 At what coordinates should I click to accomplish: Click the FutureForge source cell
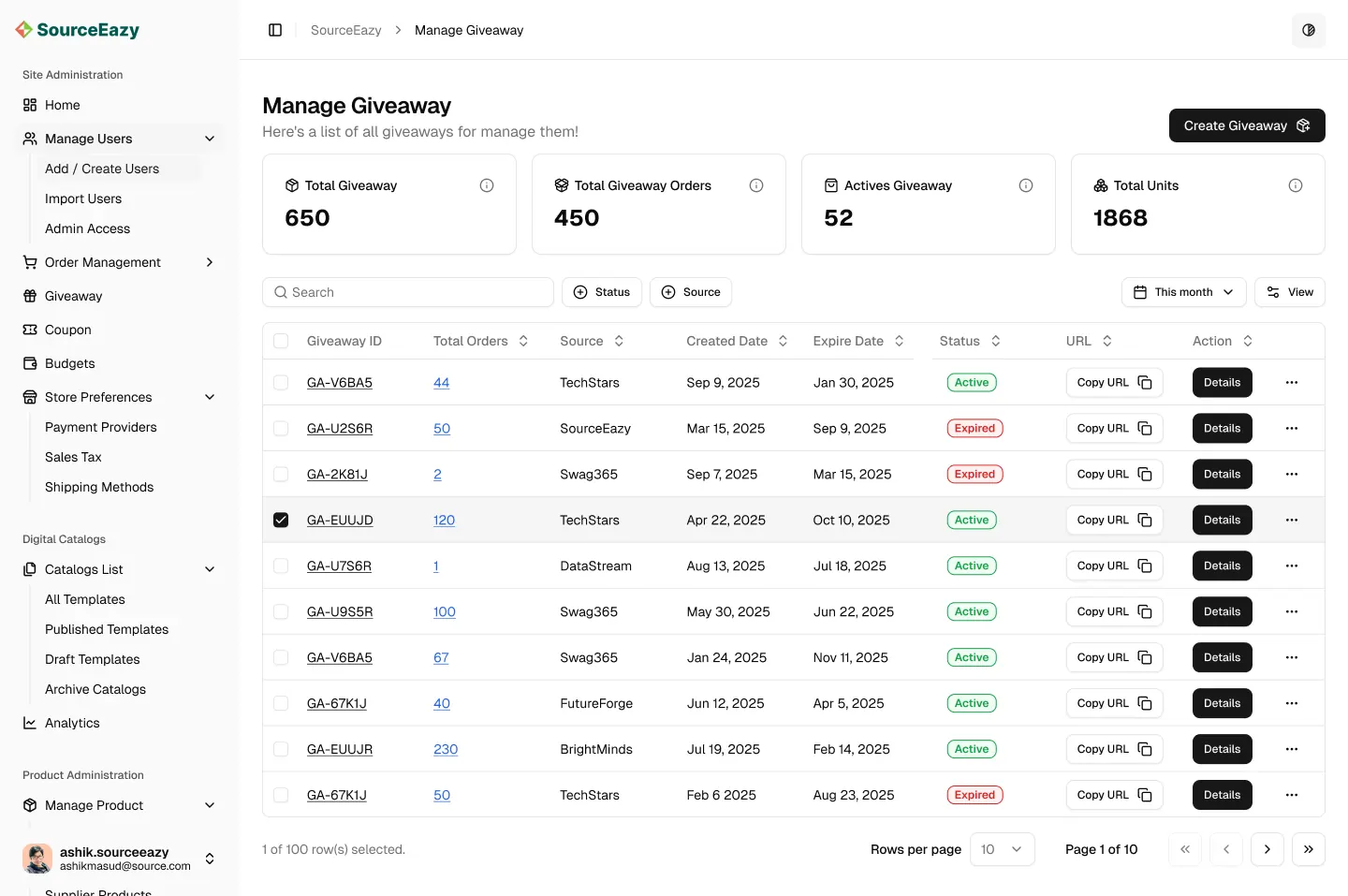(596, 703)
